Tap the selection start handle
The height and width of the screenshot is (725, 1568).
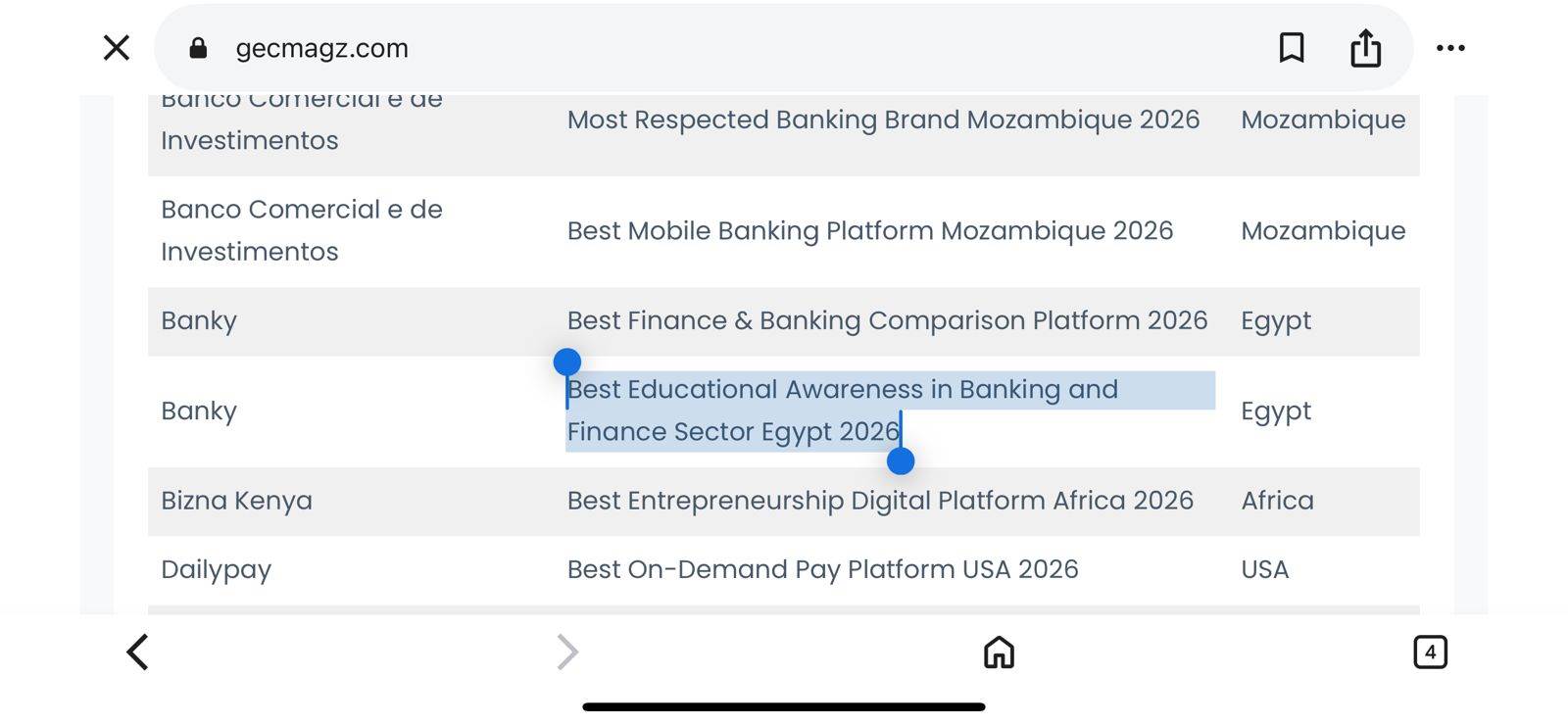(567, 362)
